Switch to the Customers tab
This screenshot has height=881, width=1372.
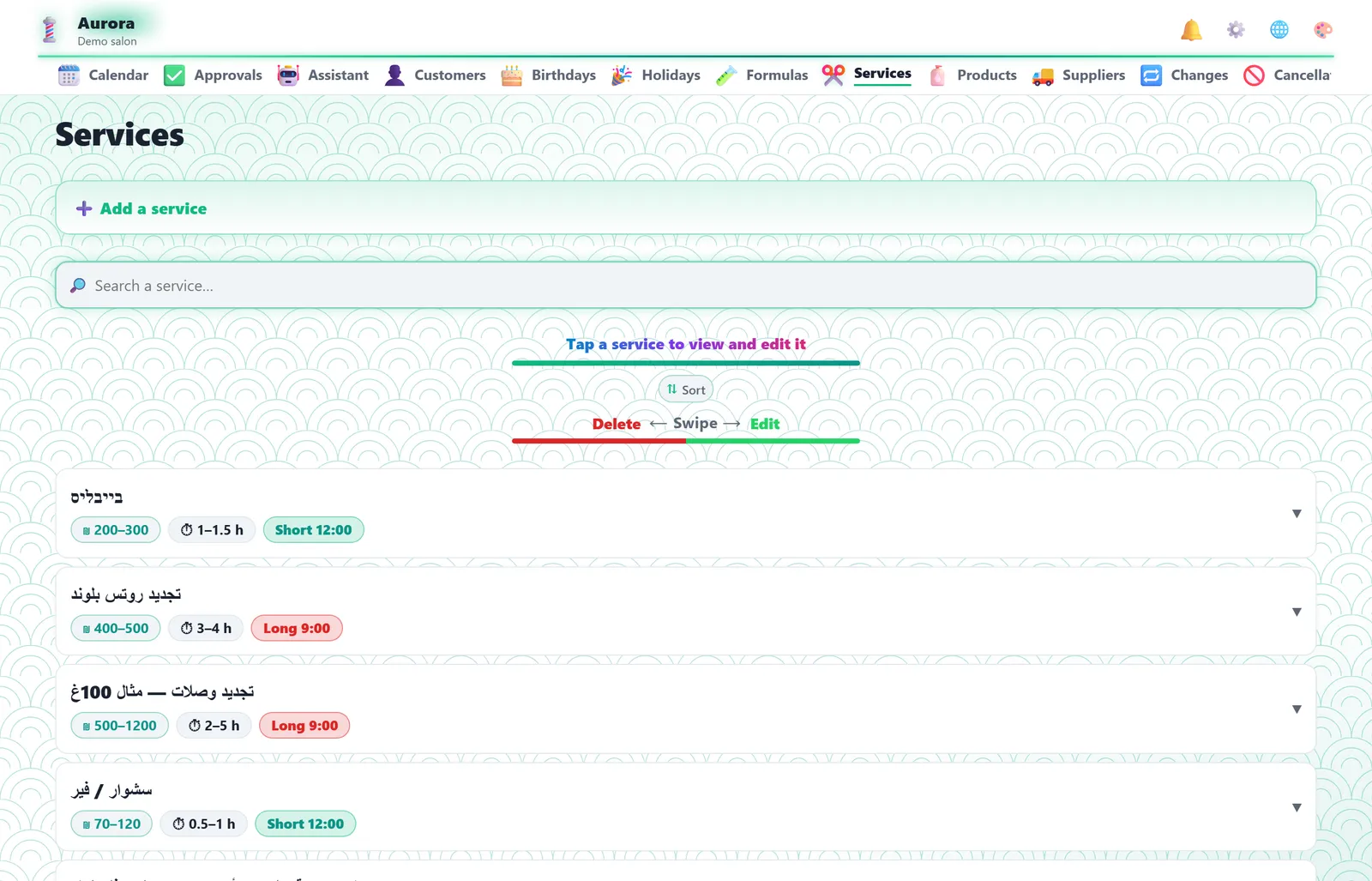tap(435, 75)
